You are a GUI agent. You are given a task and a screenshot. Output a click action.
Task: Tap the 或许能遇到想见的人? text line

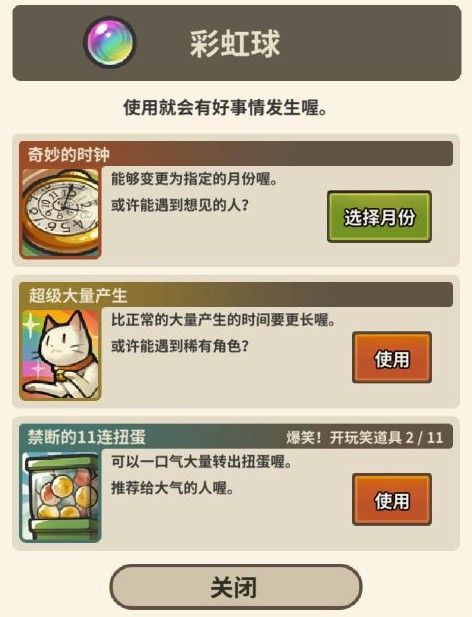pyautogui.click(x=180, y=205)
